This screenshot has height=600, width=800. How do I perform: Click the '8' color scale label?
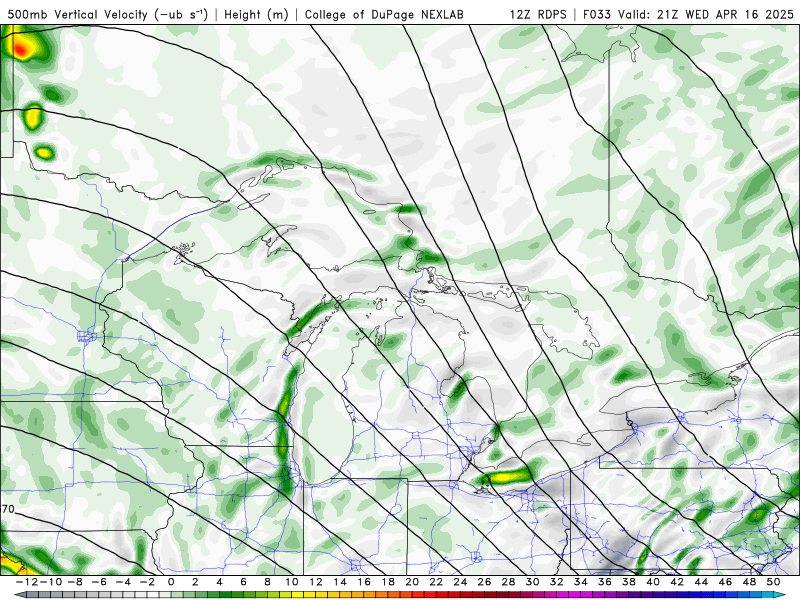(267, 582)
